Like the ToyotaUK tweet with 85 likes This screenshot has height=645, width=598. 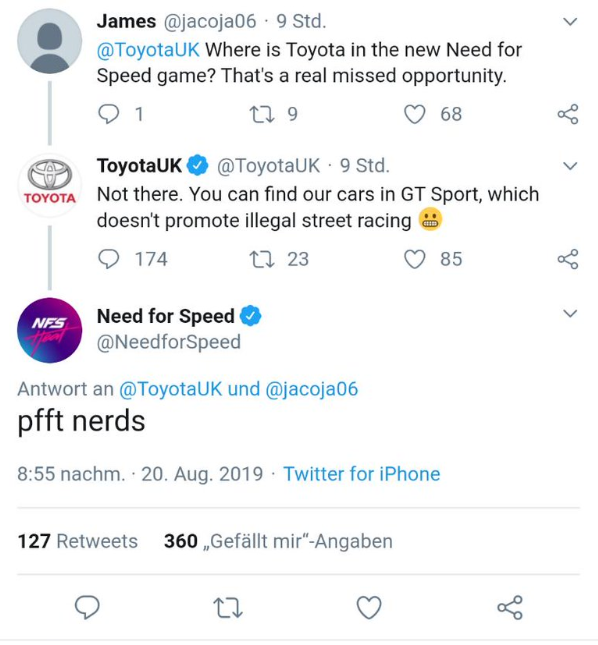click(414, 259)
